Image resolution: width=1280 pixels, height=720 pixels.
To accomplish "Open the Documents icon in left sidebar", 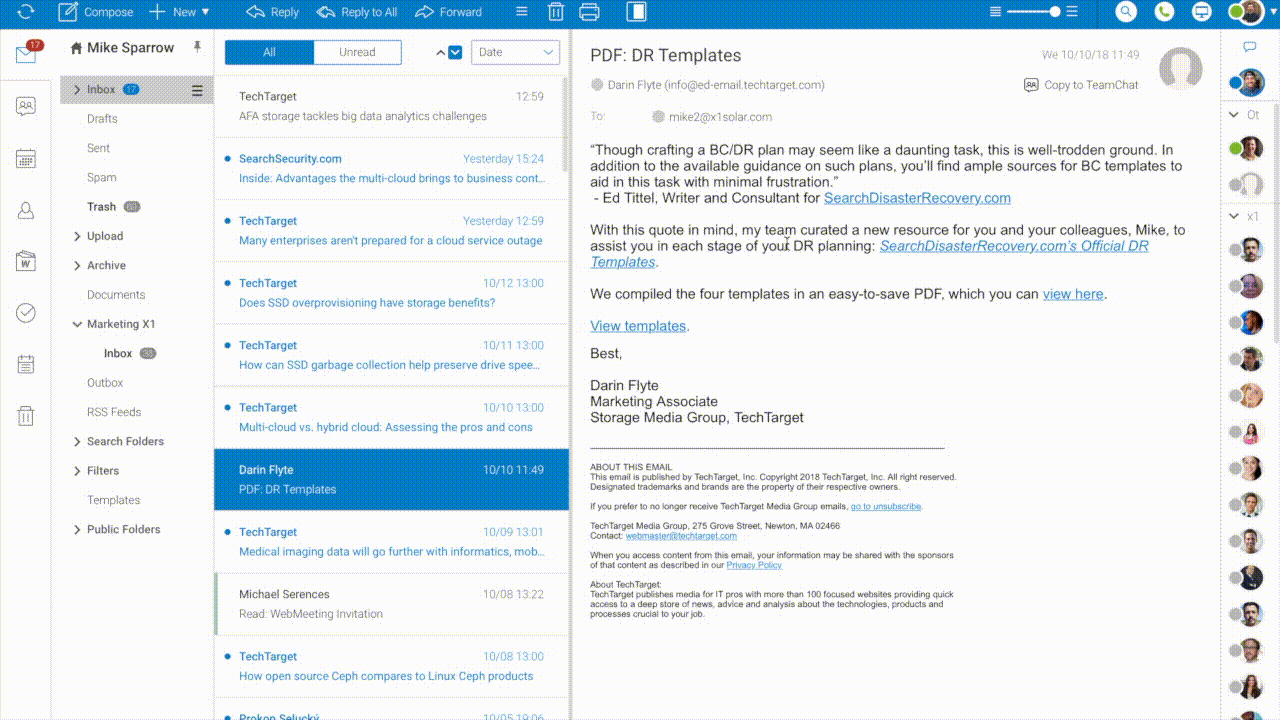I will click(26, 262).
